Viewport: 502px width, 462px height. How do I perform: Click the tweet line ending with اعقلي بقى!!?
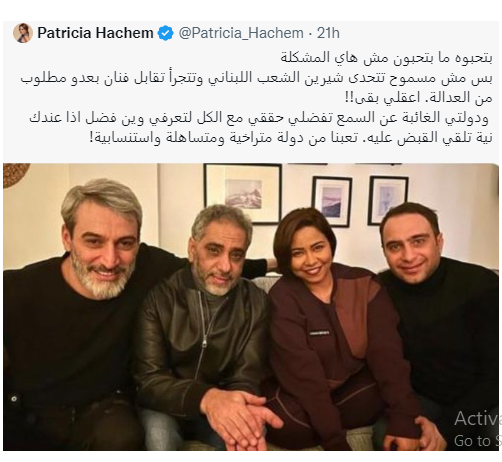[418, 98]
